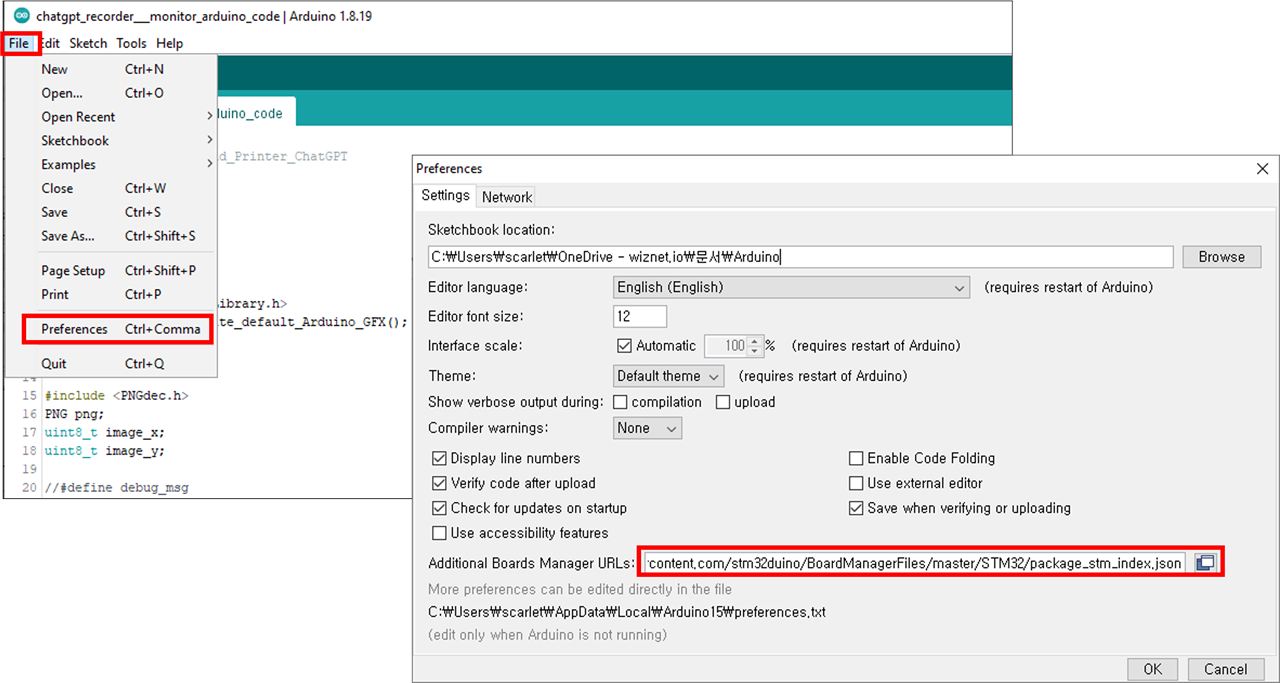The height and width of the screenshot is (683, 1280).
Task: Click the Additional Boards Manager URLs field
Action: point(917,563)
